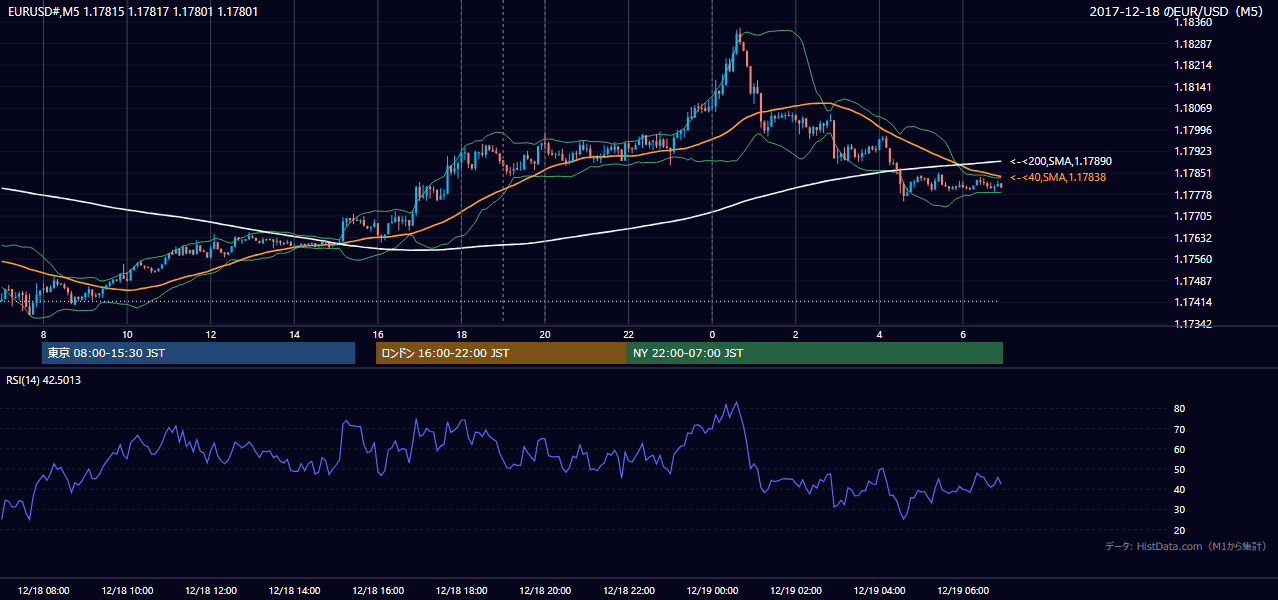Click price axis label 1.17632
The image size is (1278, 600).
(x=1194, y=238)
